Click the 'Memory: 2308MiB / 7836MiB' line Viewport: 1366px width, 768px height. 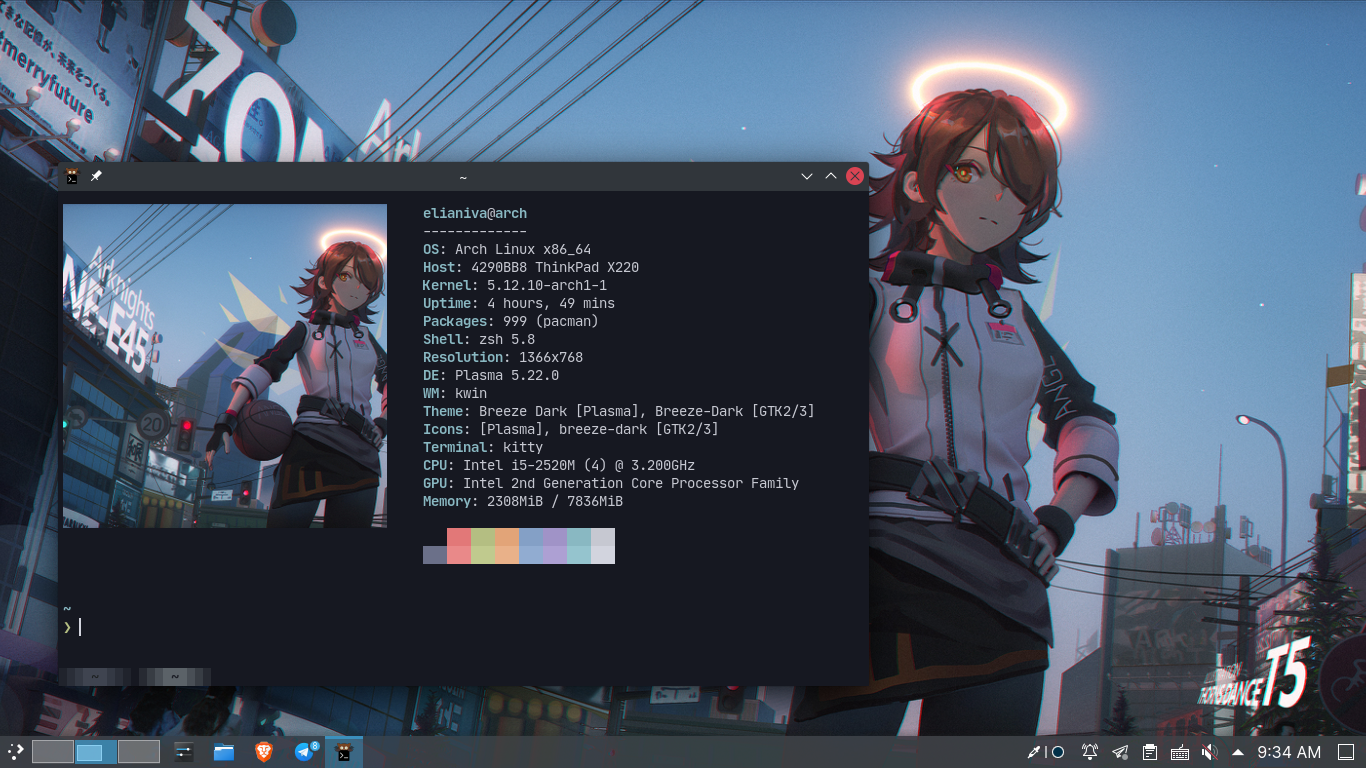[x=523, y=501]
